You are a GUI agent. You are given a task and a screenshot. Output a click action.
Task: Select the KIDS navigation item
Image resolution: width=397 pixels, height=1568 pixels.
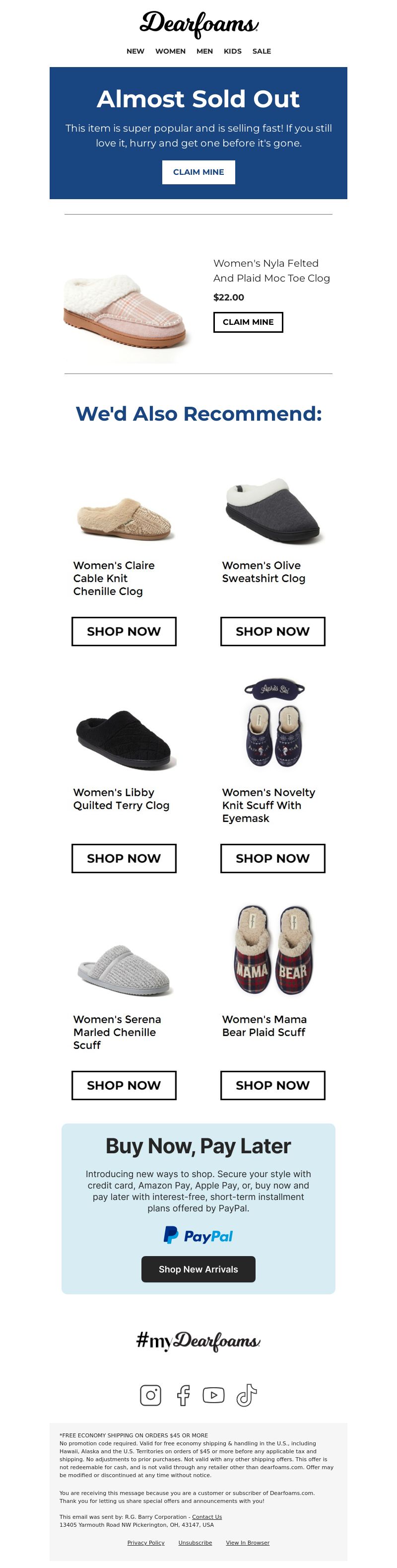point(232,51)
